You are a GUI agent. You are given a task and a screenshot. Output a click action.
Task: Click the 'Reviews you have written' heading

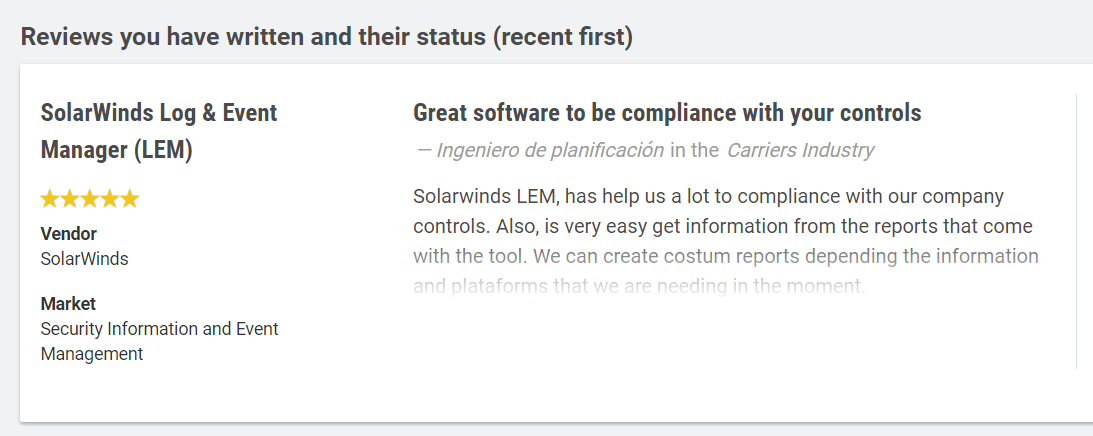326,38
